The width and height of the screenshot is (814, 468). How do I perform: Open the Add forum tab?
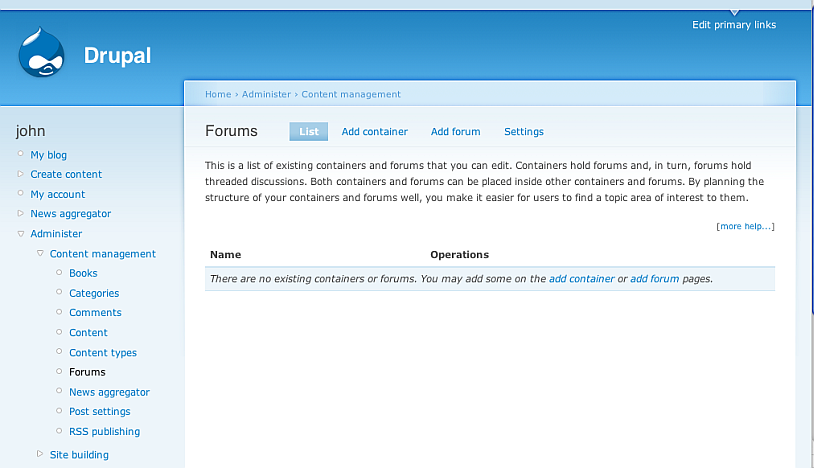(x=455, y=132)
